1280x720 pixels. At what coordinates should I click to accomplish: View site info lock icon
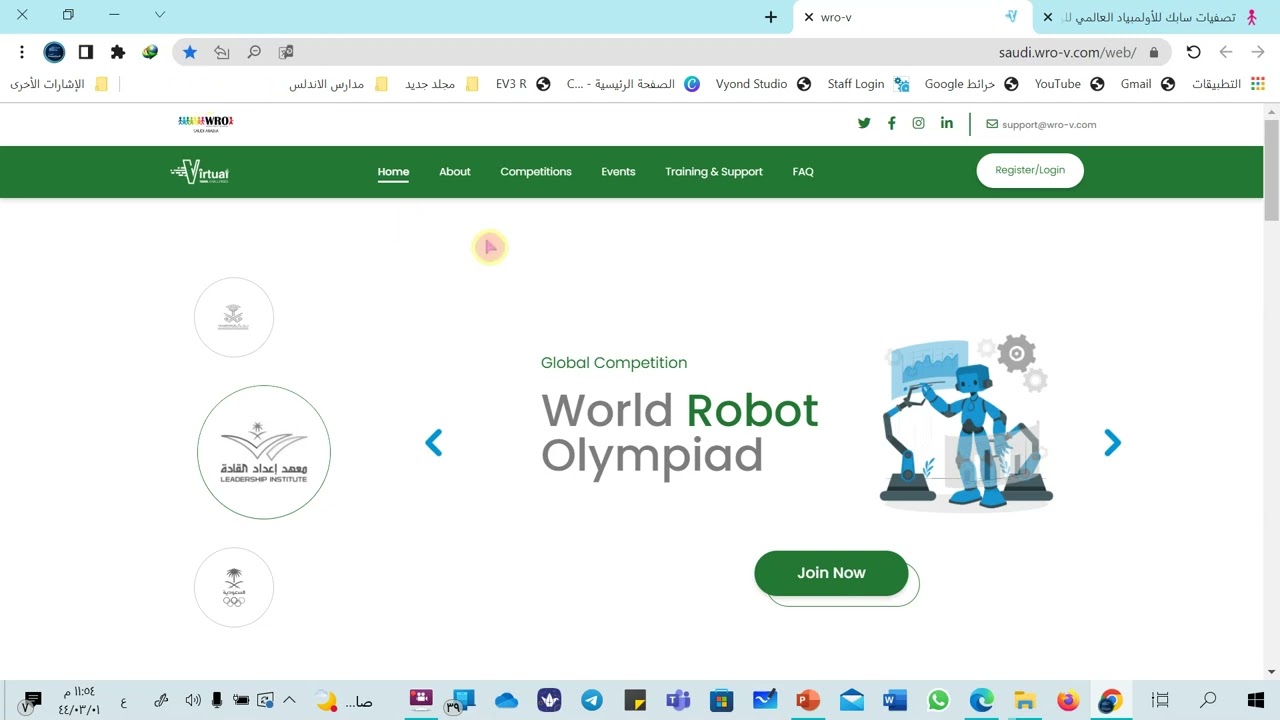pos(1153,52)
